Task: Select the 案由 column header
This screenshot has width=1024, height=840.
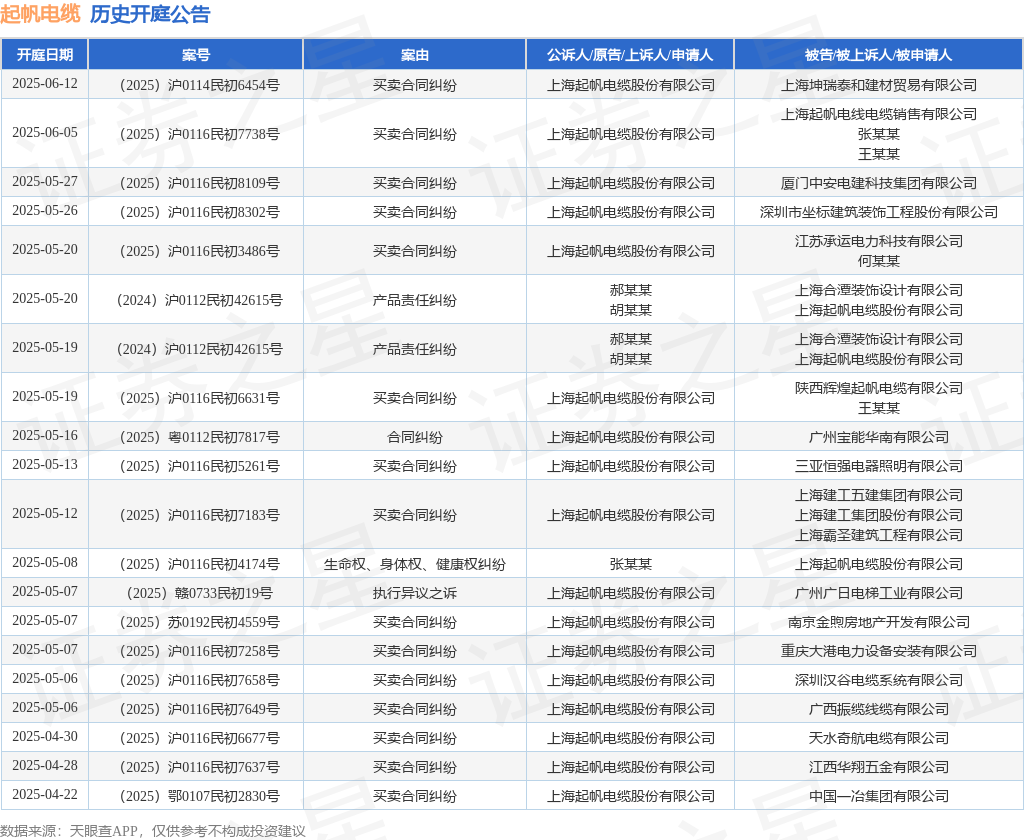Action: pos(415,55)
